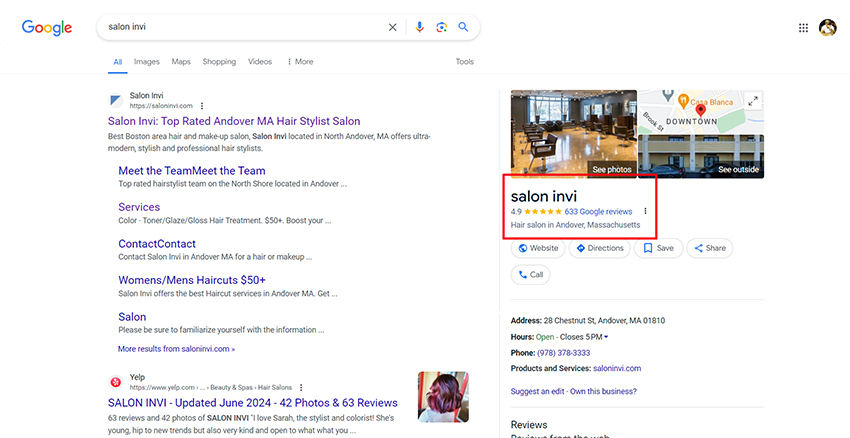Open three-dot options next to Google reviews
This screenshot has width=850, height=438.
coord(645,211)
